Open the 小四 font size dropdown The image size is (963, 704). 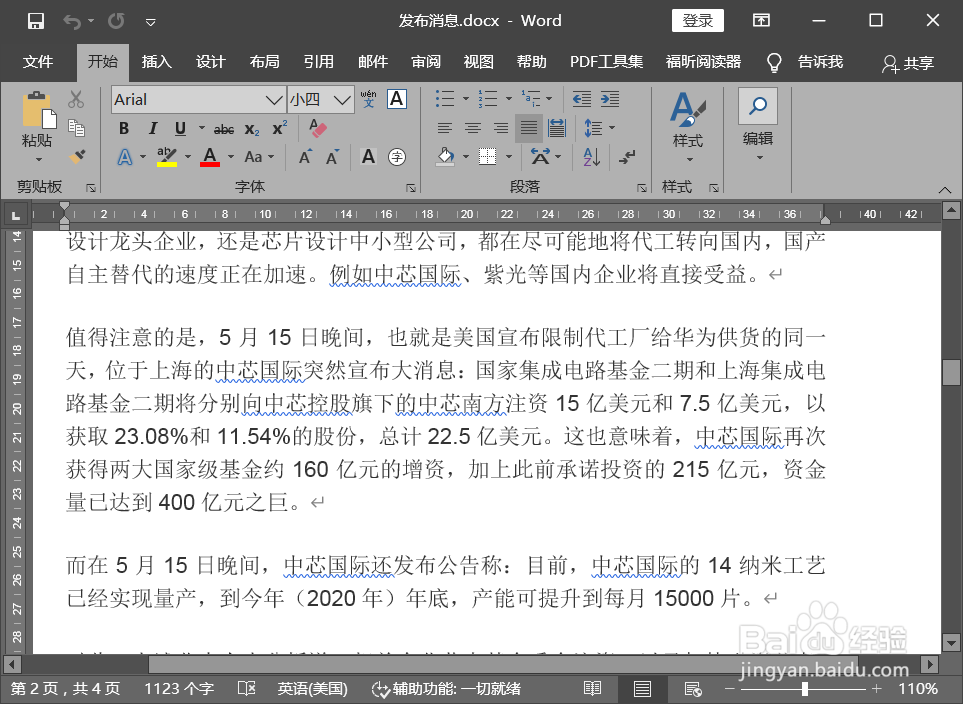coord(342,100)
